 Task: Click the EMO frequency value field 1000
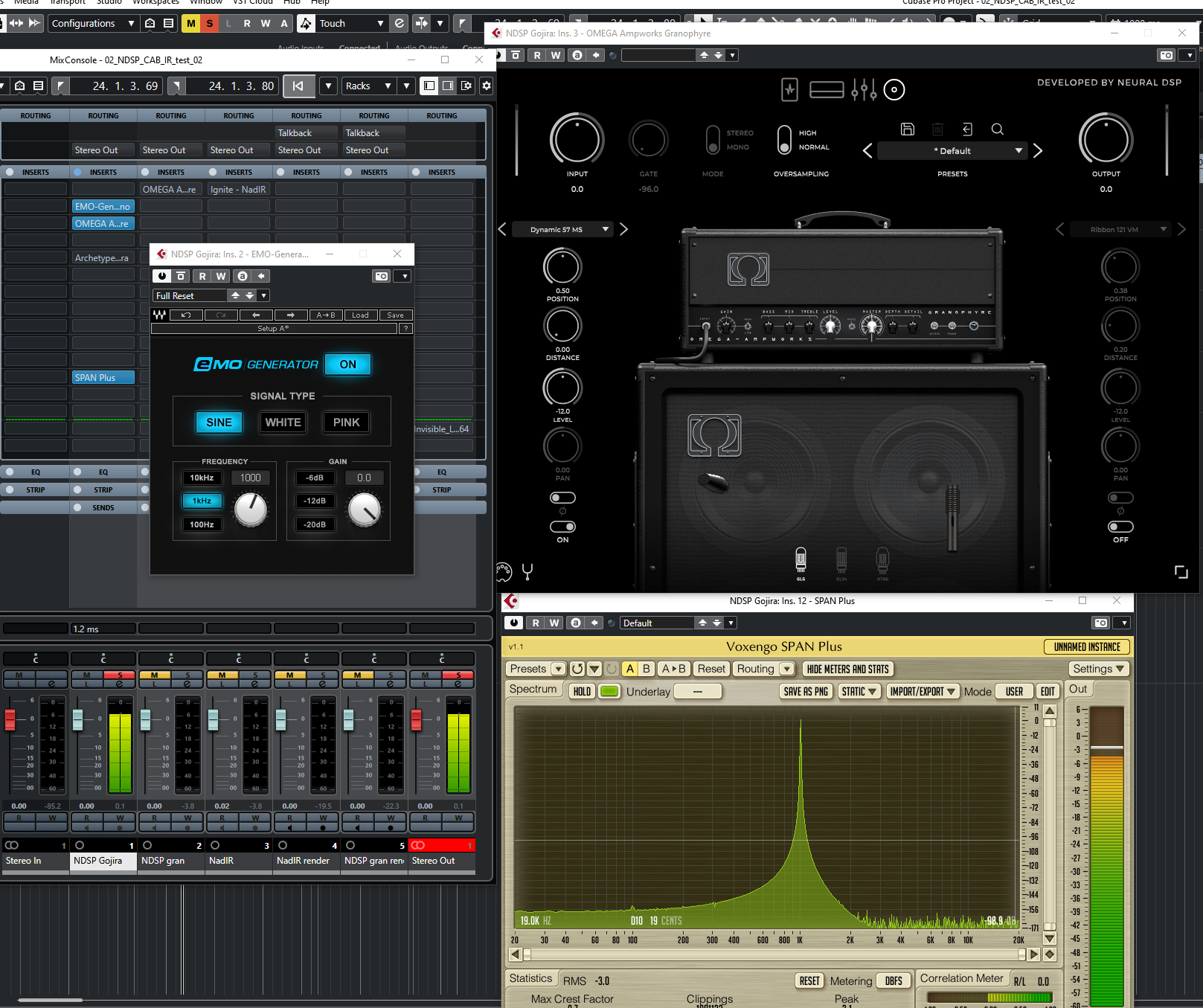[251, 478]
